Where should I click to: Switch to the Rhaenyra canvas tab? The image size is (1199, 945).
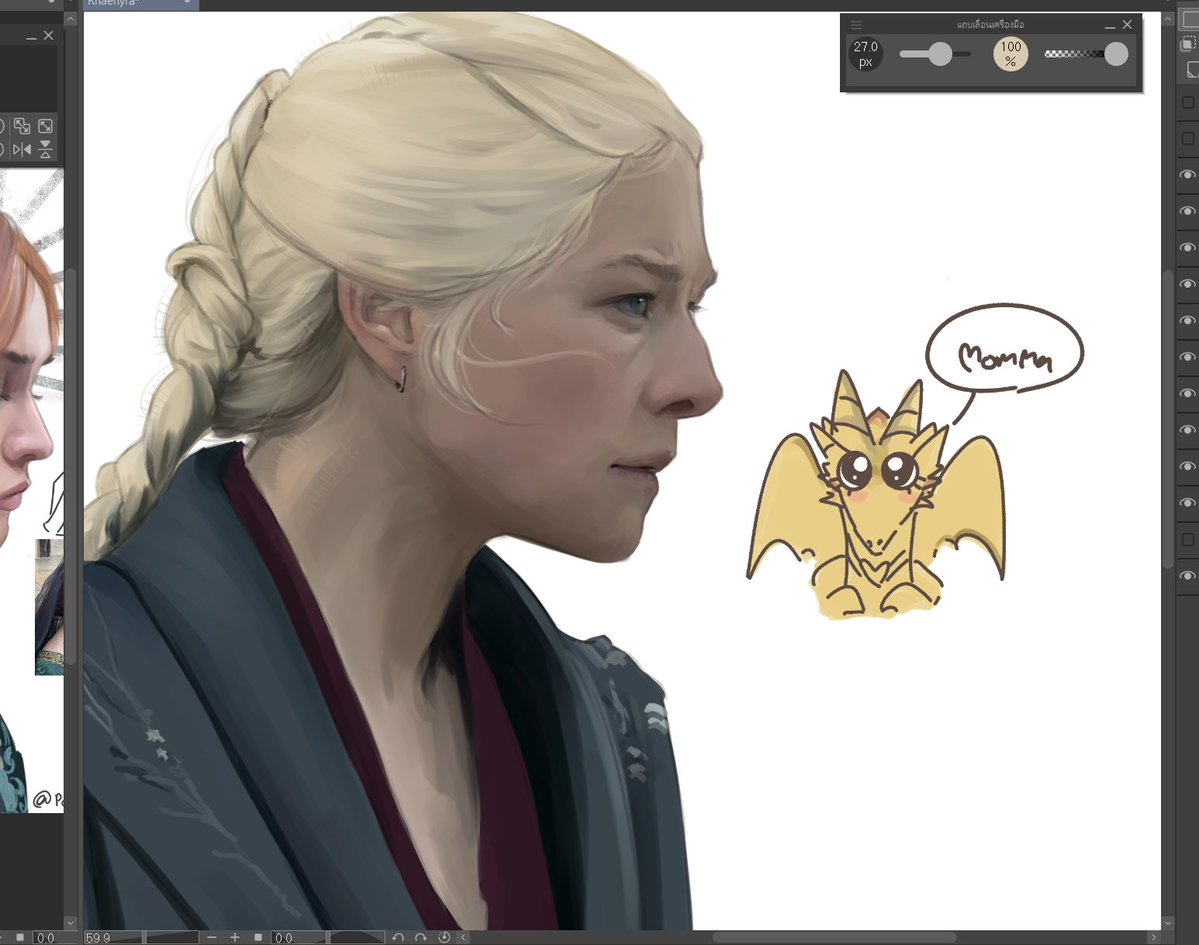(x=140, y=4)
